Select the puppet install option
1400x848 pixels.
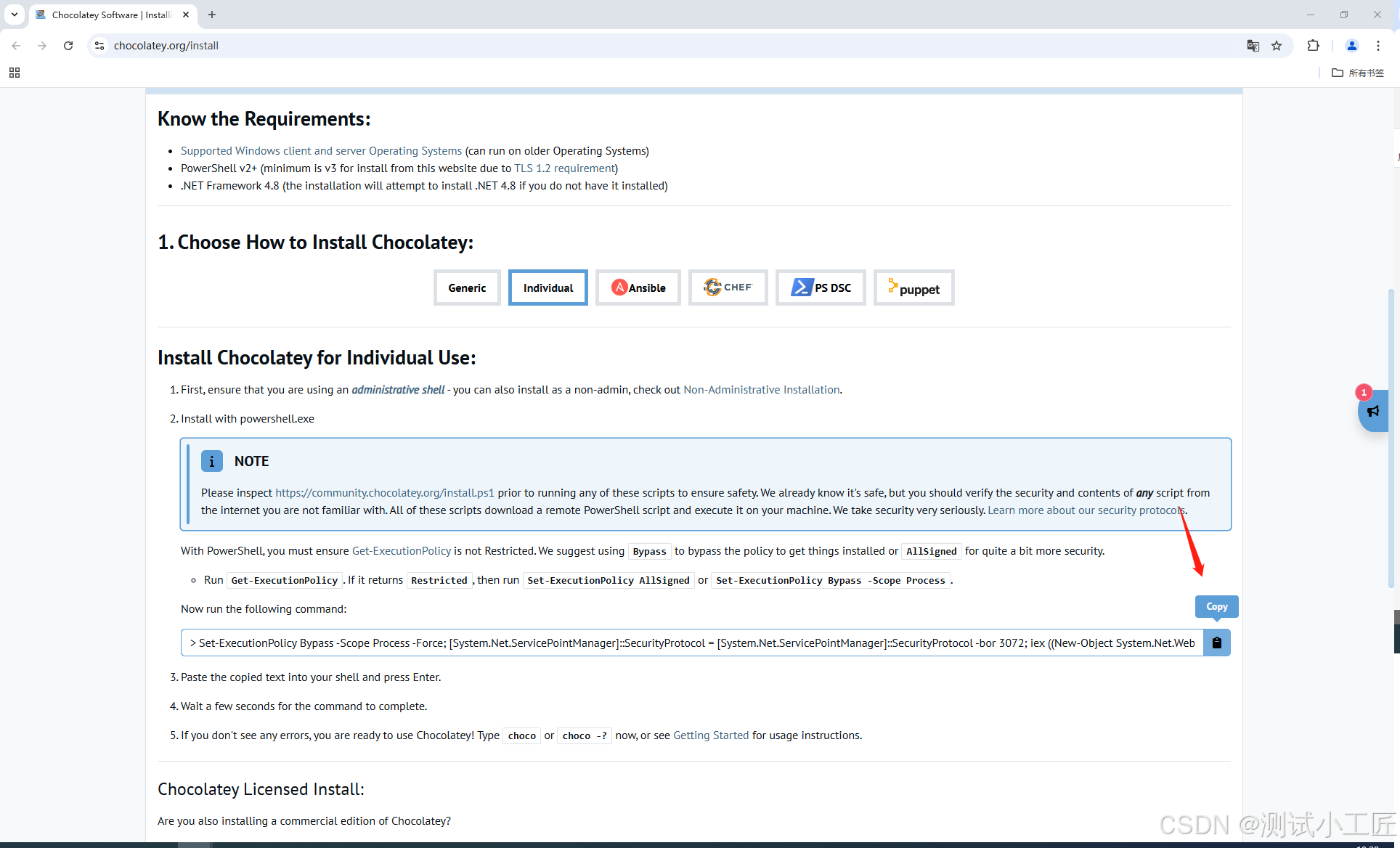[913, 288]
